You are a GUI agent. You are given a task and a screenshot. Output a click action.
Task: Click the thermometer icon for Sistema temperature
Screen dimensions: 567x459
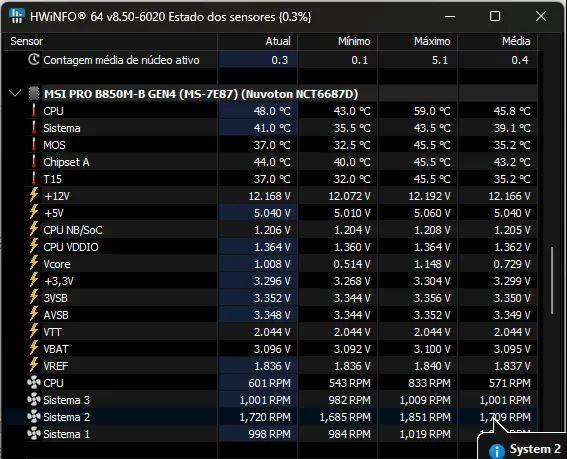[34, 128]
